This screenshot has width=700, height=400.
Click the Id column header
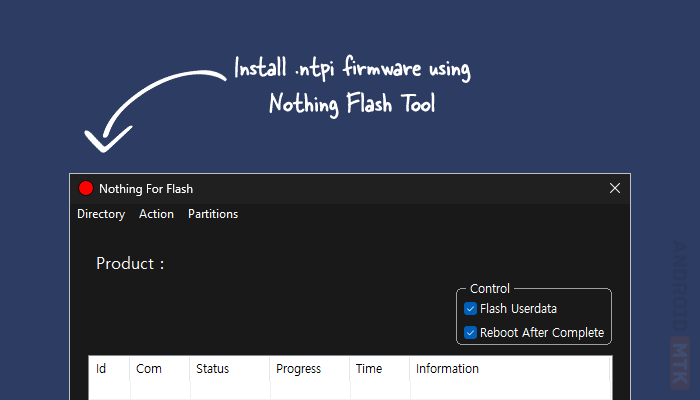[x=101, y=369]
